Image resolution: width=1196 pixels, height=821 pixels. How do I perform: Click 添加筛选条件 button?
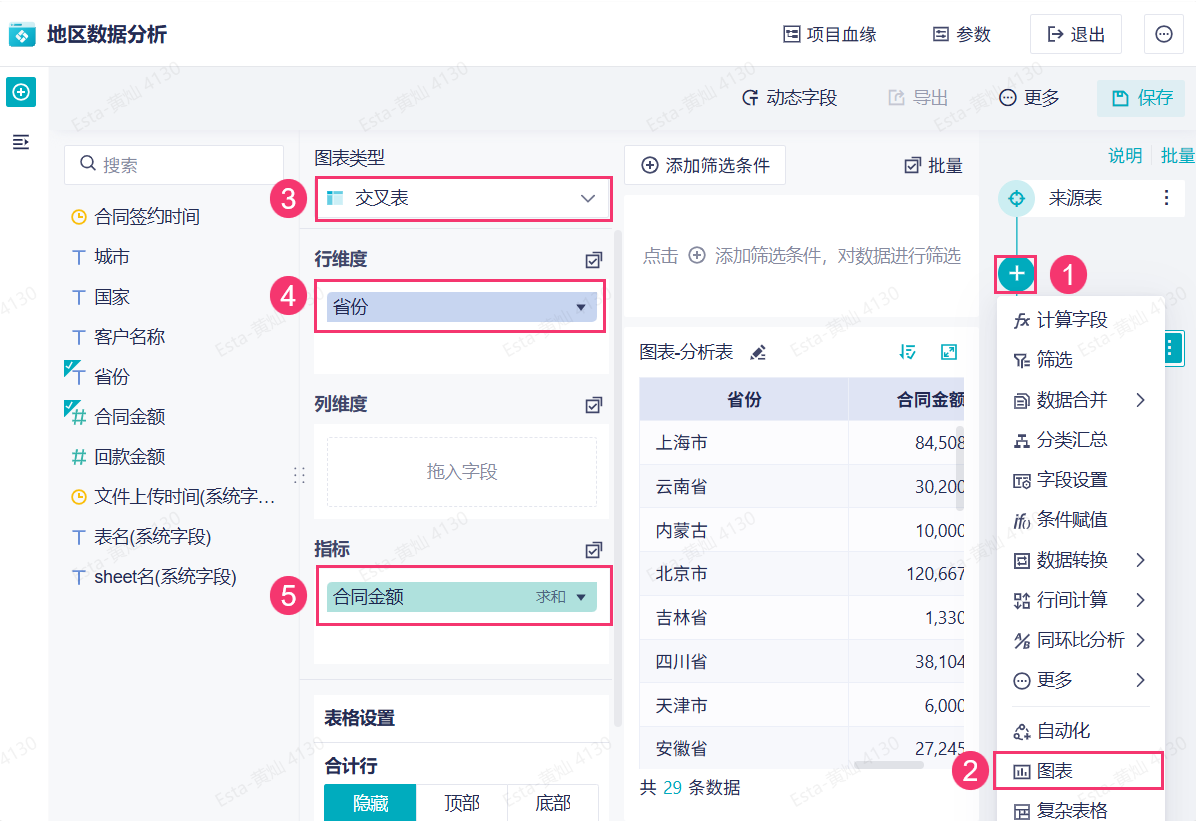tap(705, 166)
